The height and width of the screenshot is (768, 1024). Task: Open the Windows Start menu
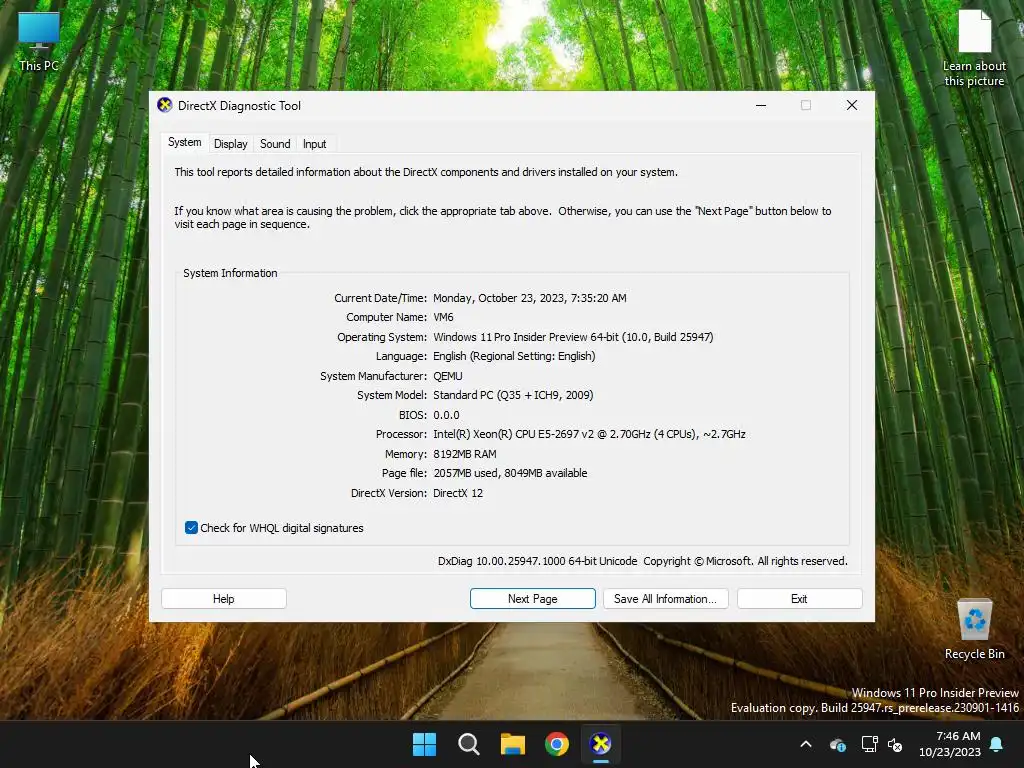click(x=424, y=744)
